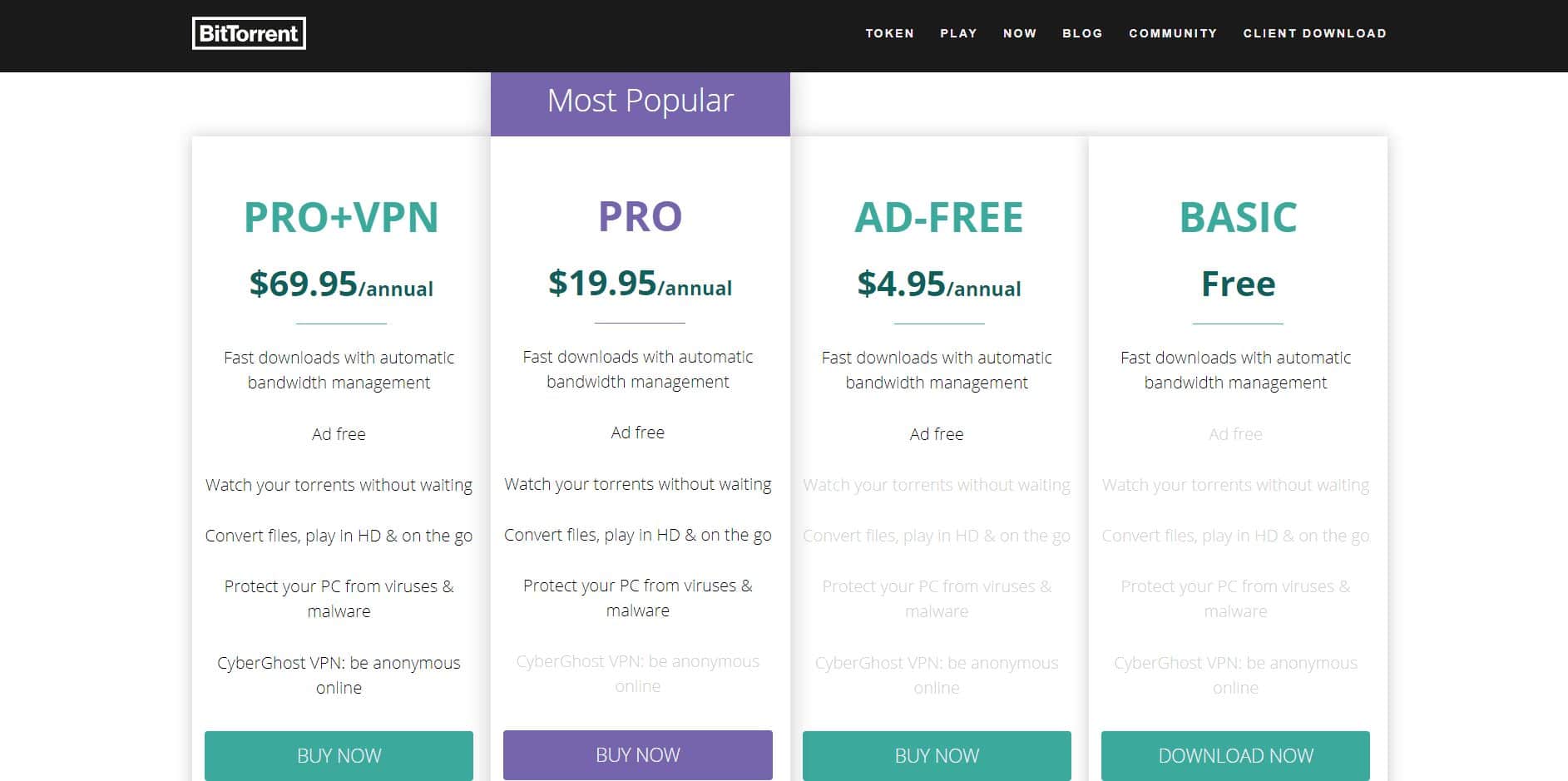Open CLIENT DOWNLOAD in the navbar
Viewport: 1568px width, 781px height.
pyautogui.click(x=1315, y=33)
